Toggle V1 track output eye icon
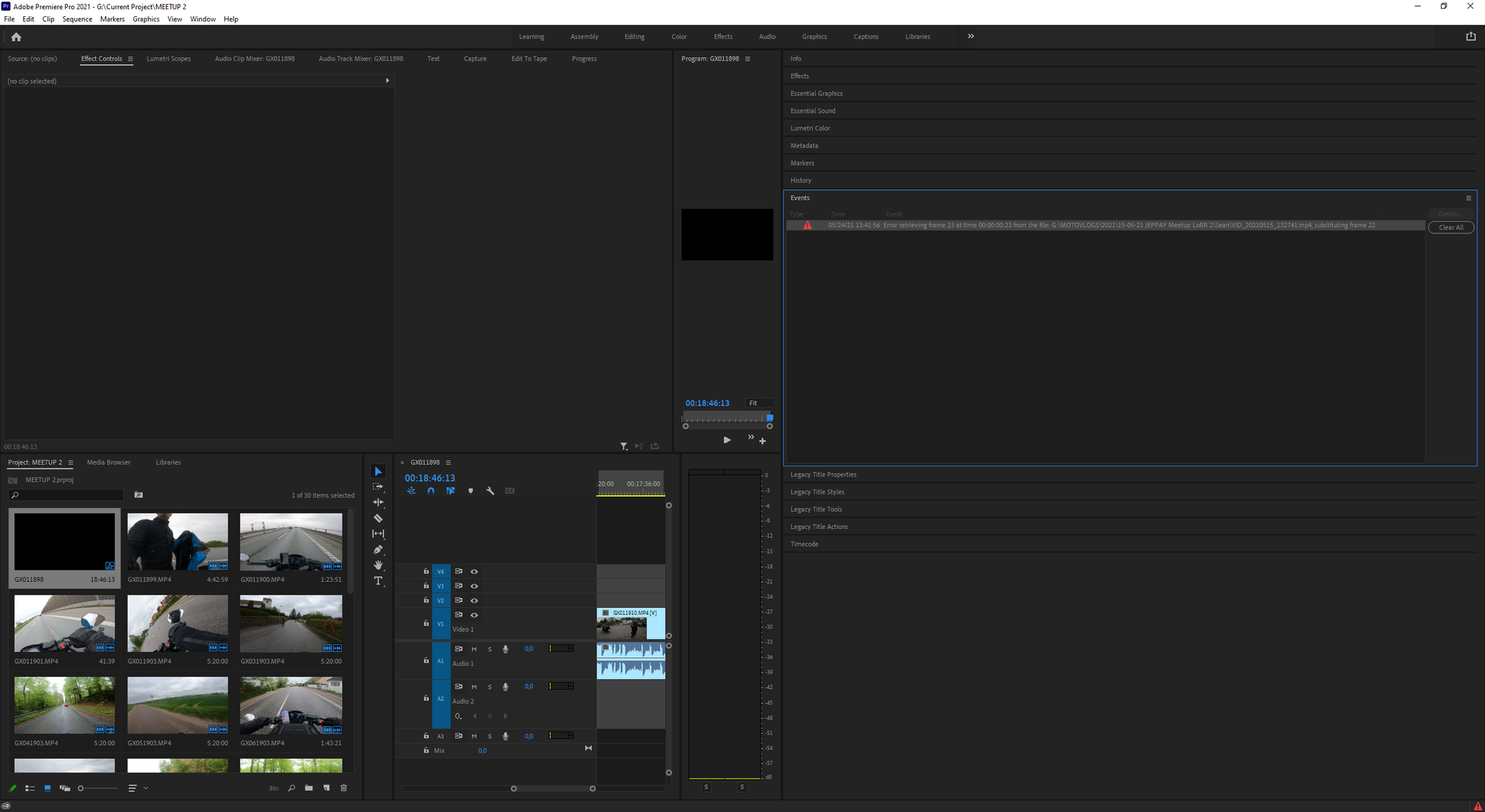The image size is (1485, 812). point(474,616)
